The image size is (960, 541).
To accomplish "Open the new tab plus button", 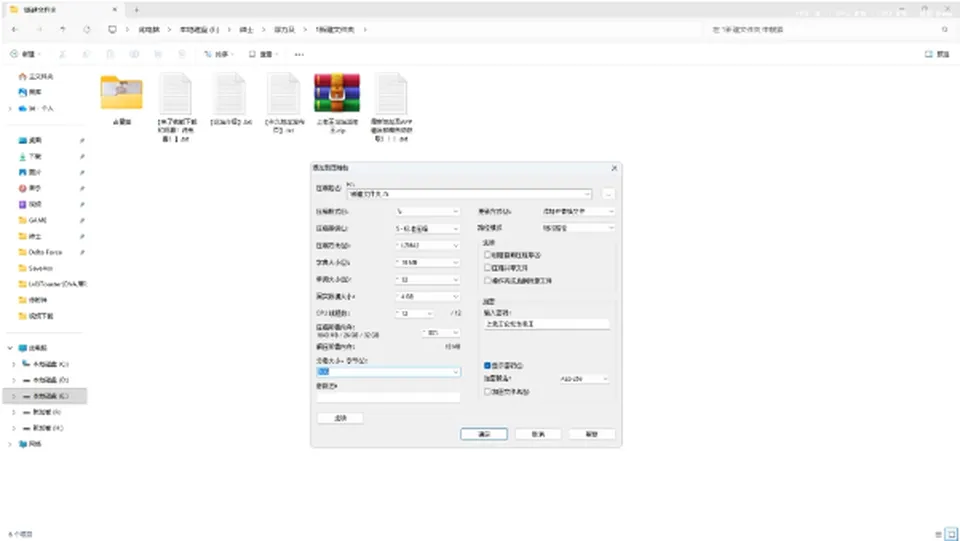I will [x=136, y=10].
